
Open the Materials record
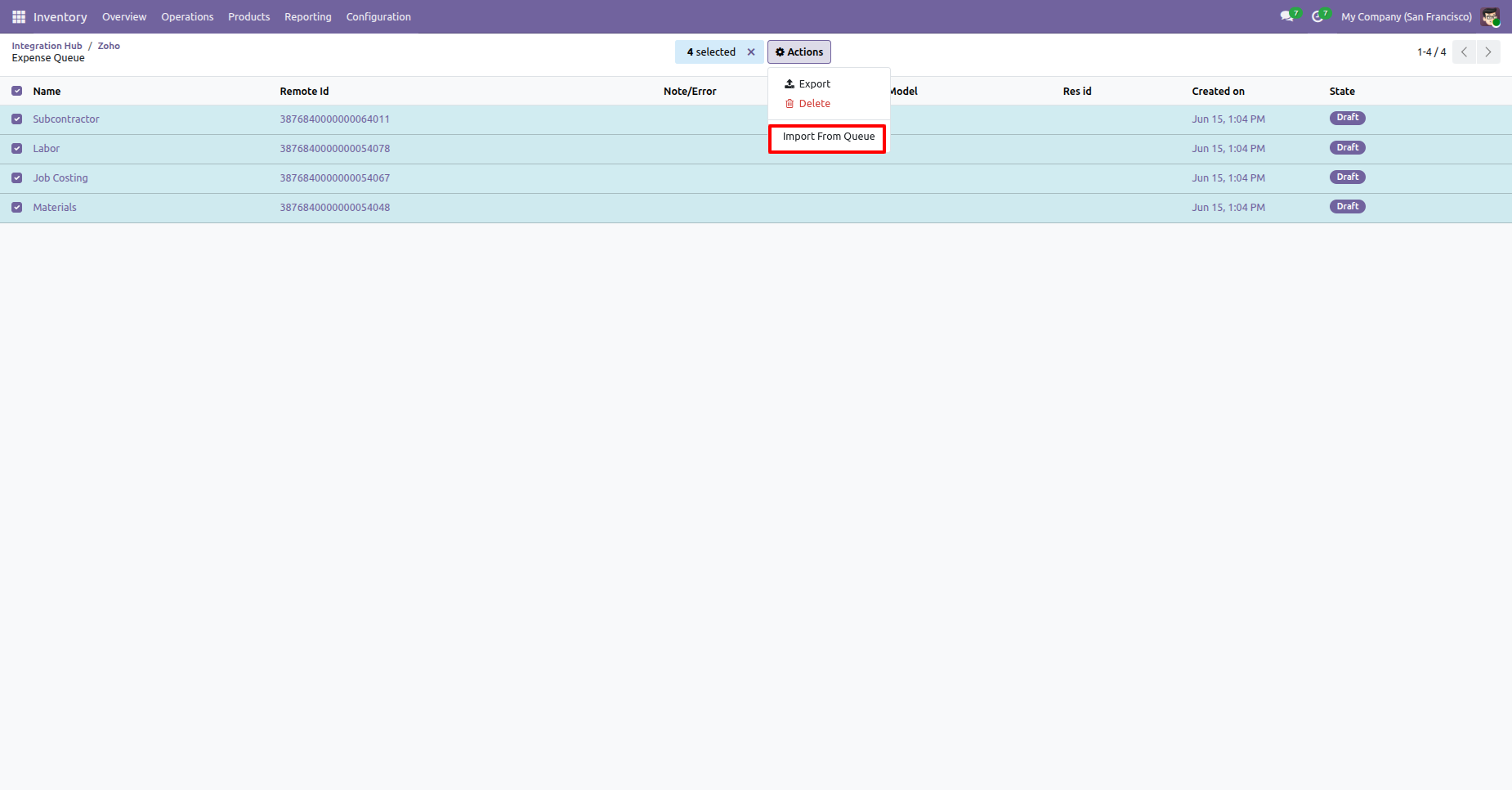pyautogui.click(x=55, y=208)
